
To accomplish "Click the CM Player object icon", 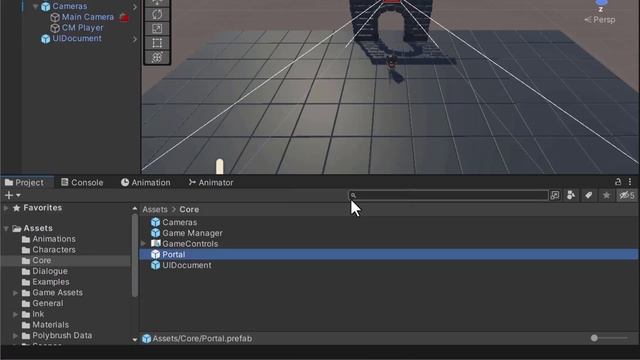I will (x=55, y=28).
